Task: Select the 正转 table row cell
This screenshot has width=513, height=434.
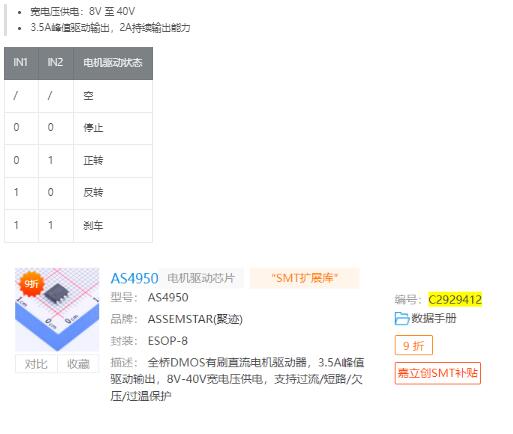Action: pyautogui.click(x=113, y=161)
